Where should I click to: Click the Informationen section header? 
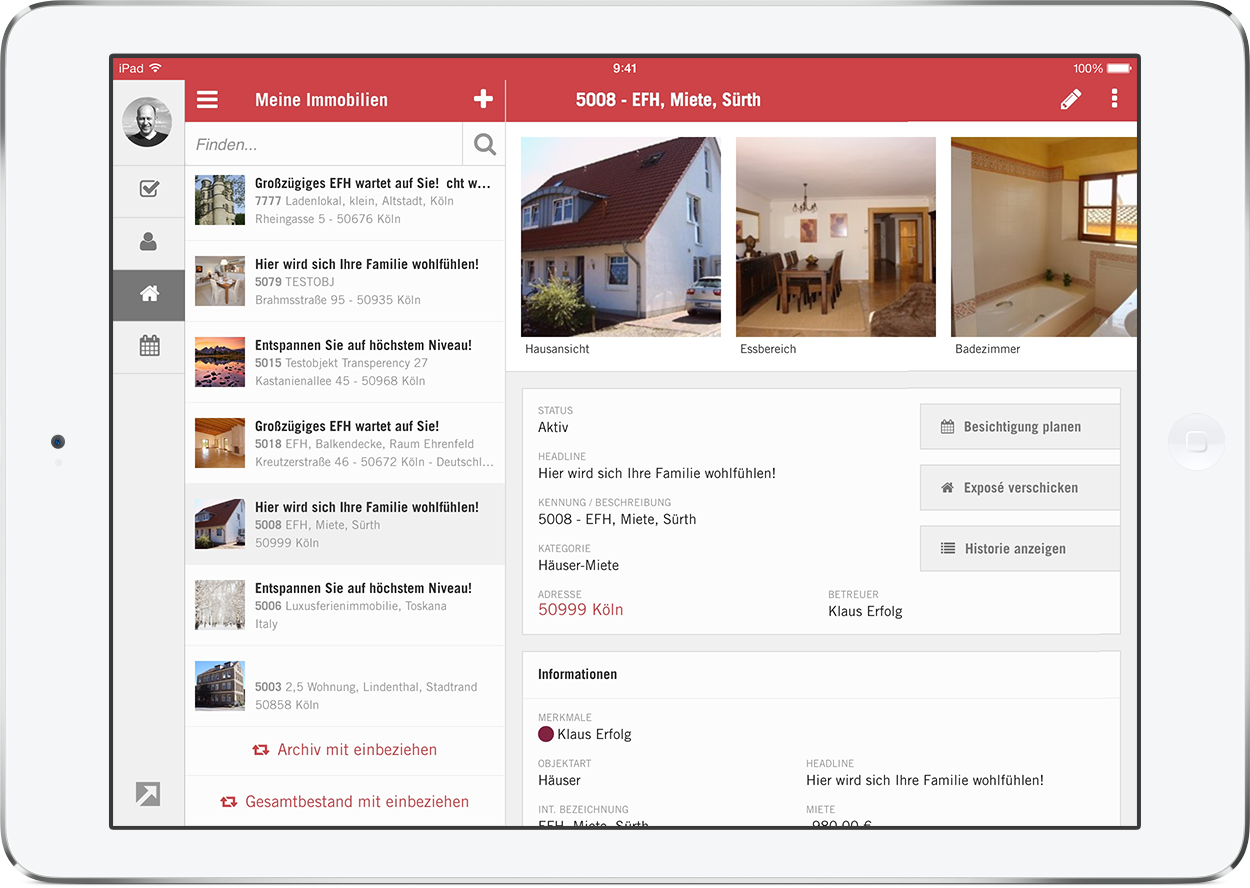pos(578,675)
